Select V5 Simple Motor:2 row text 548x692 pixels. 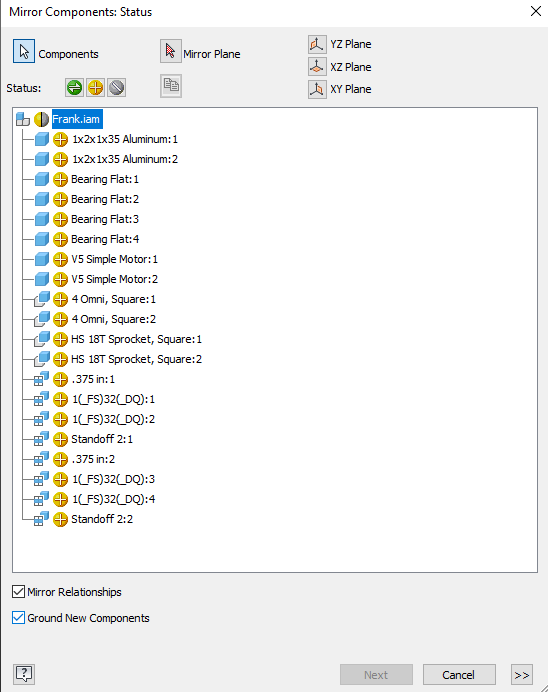tap(115, 279)
